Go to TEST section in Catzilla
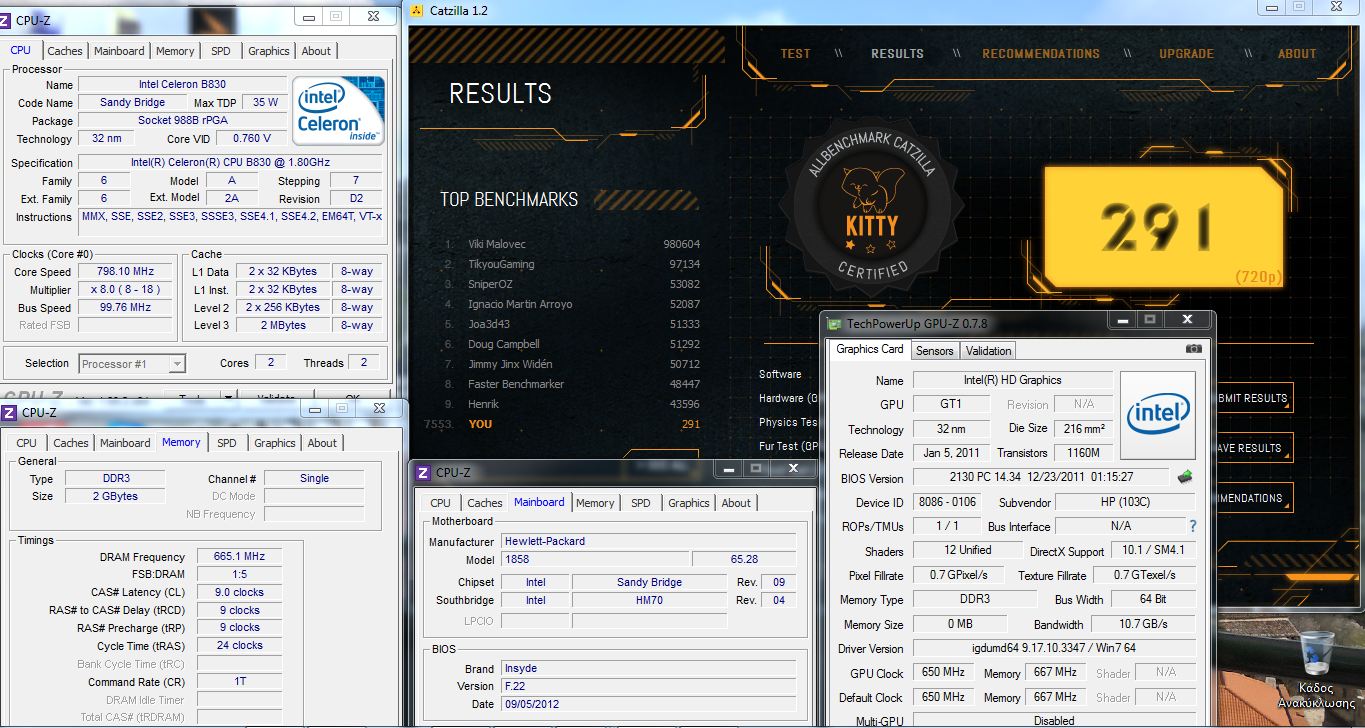 pos(796,54)
